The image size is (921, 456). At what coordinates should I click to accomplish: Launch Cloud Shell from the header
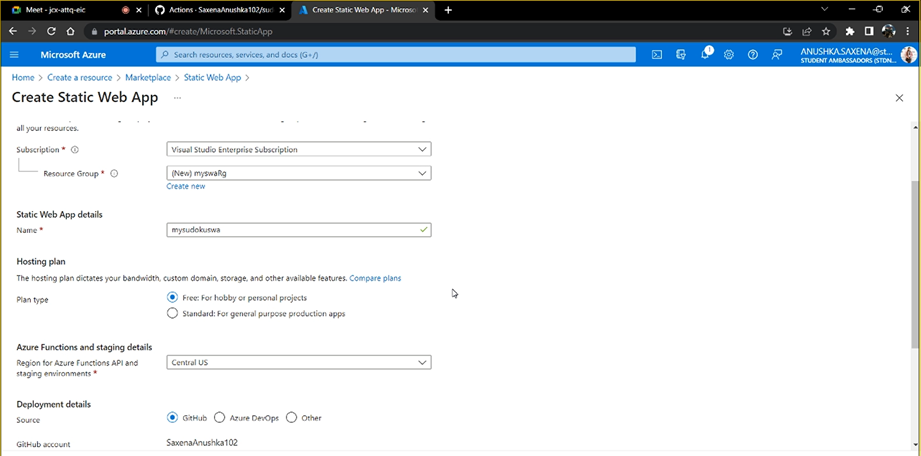[657, 55]
